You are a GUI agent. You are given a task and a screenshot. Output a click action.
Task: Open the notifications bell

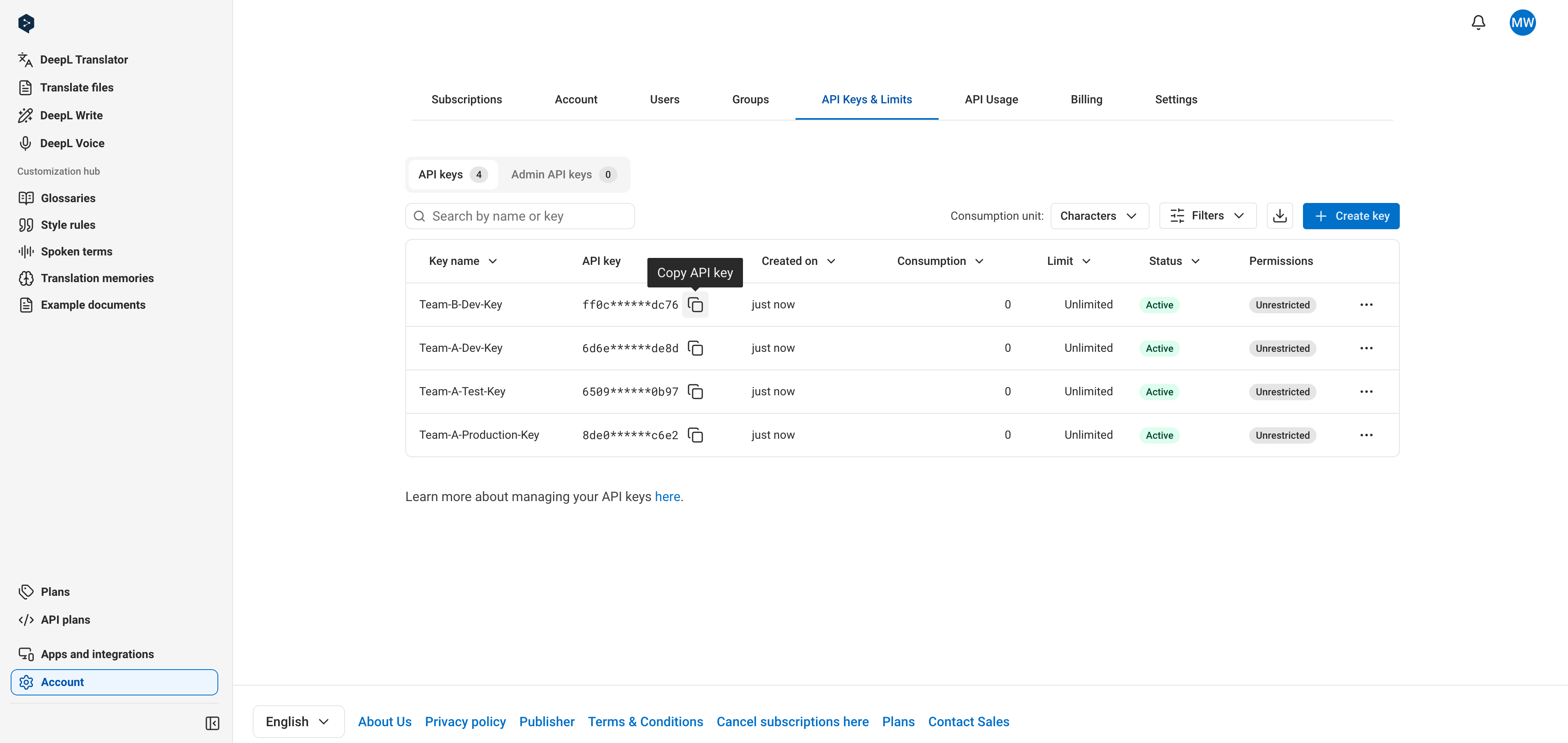(x=1478, y=23)
